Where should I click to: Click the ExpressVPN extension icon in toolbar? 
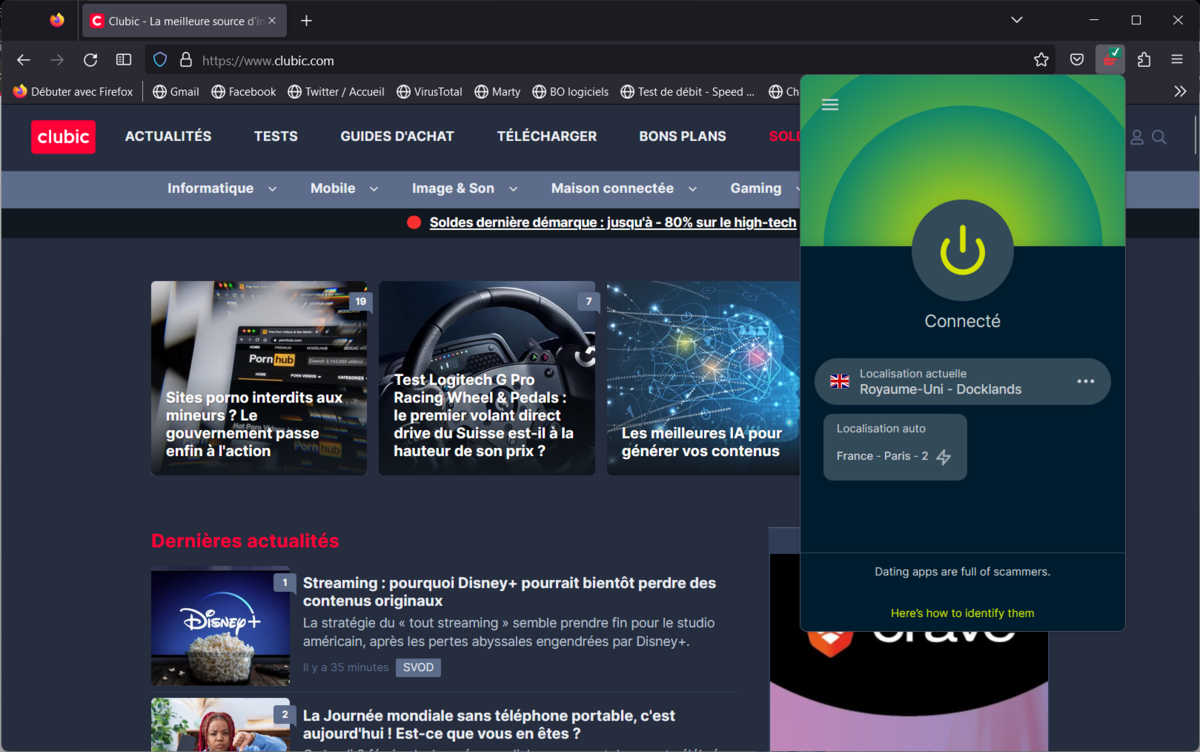point(1110,60)
